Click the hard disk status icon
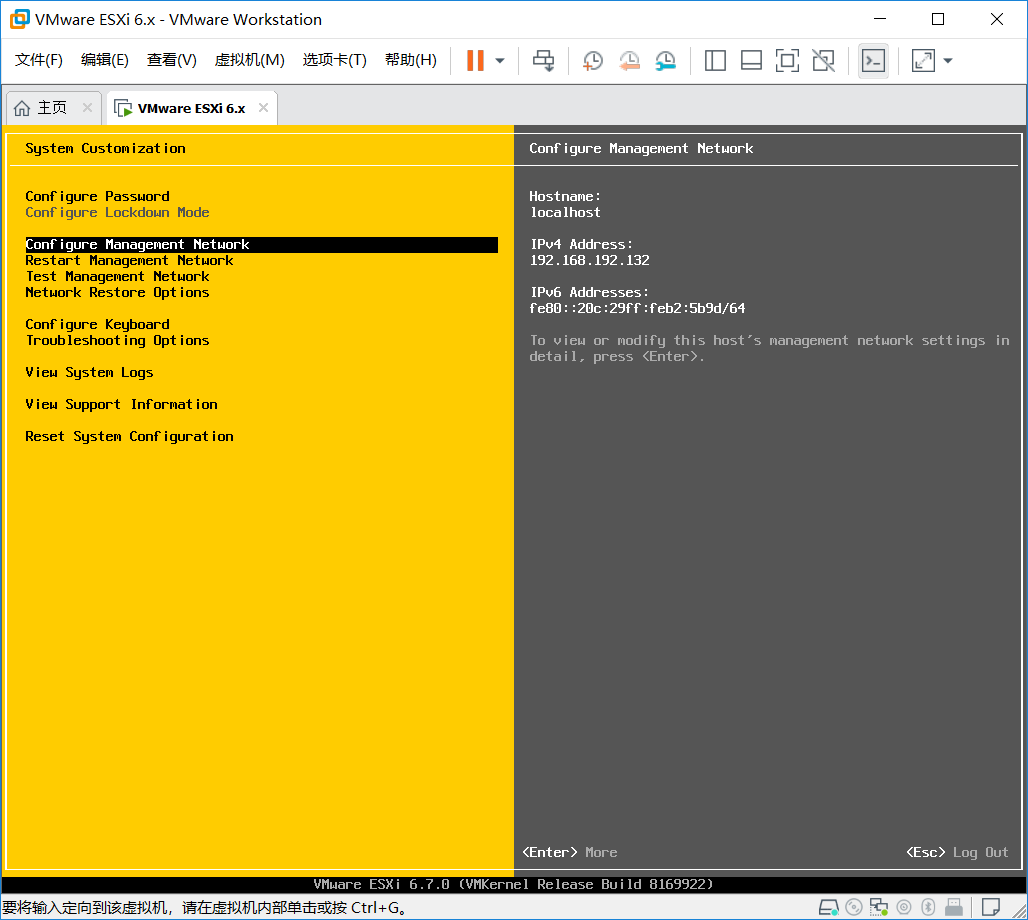 pyautogui.click(x=829, y=908)
